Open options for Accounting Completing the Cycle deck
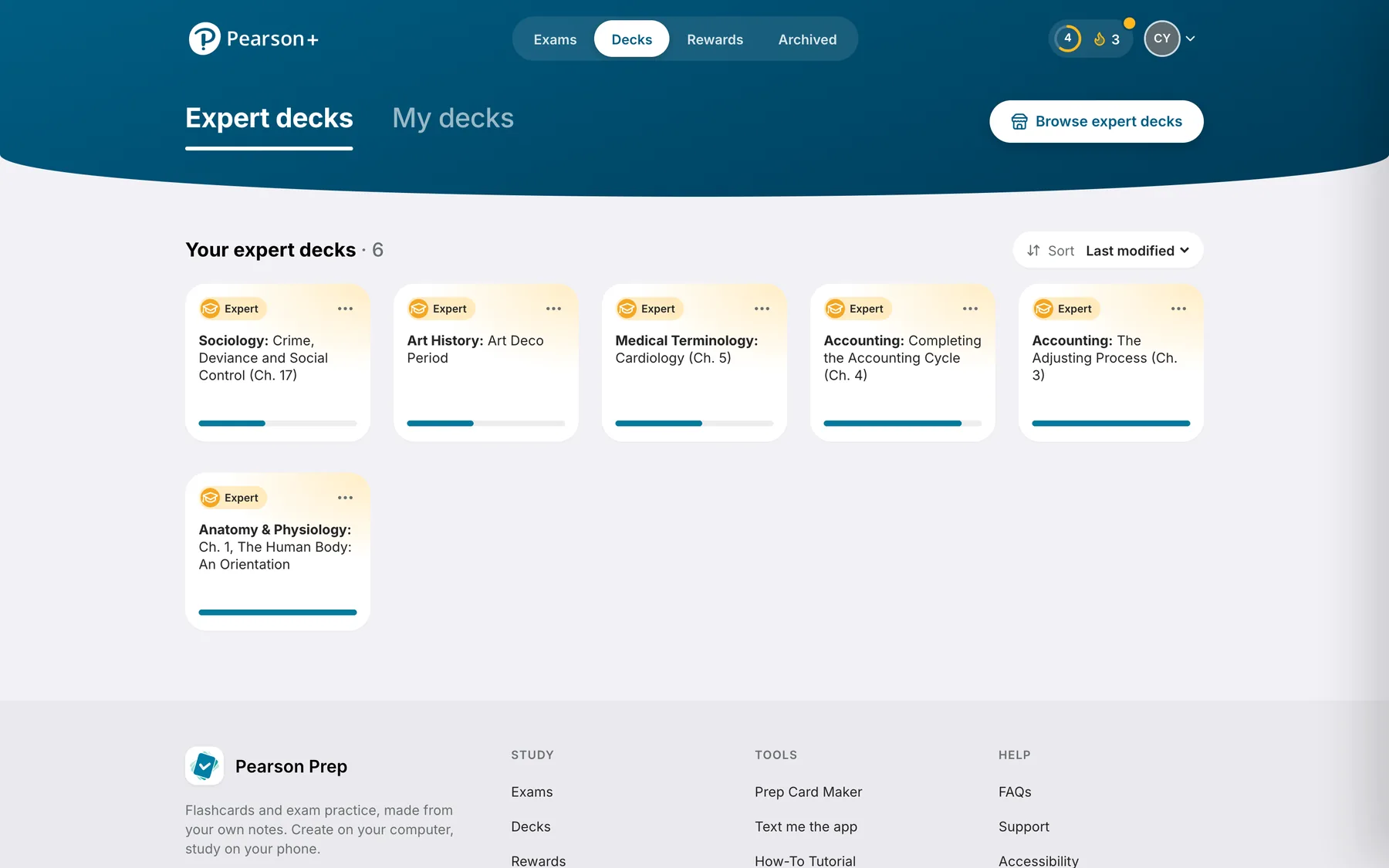The height and width of the screenshot is (868, 1389). coord(970,309)
